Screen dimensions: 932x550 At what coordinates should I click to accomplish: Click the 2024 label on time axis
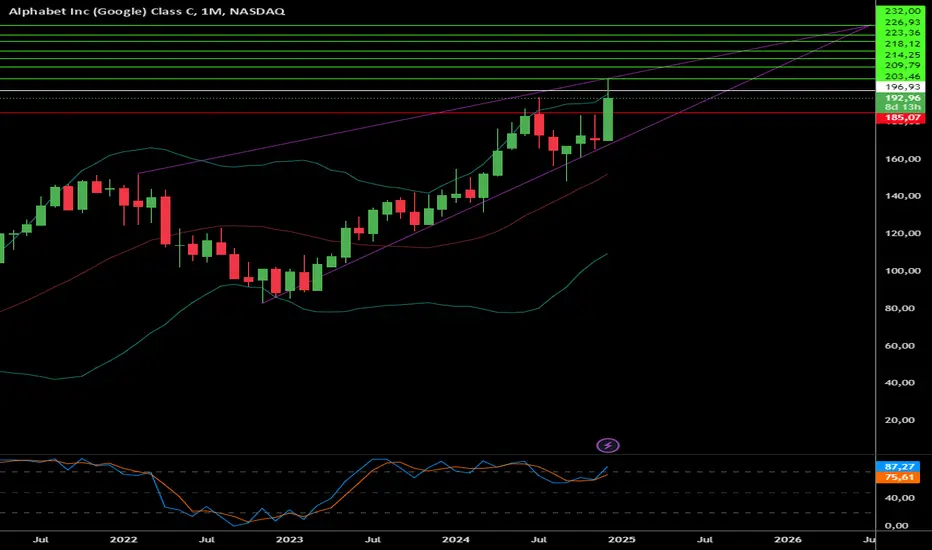pos(456,539)
